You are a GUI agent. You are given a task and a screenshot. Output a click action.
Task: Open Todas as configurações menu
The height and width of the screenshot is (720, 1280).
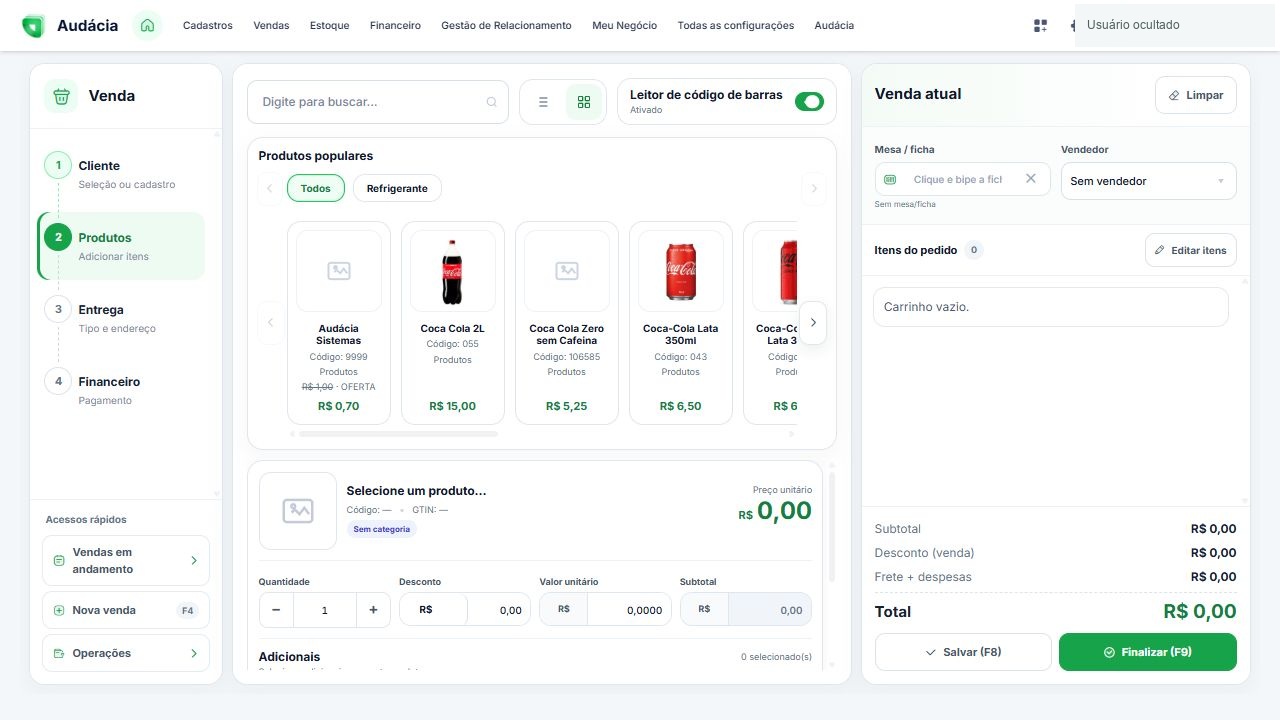point(736,26)
